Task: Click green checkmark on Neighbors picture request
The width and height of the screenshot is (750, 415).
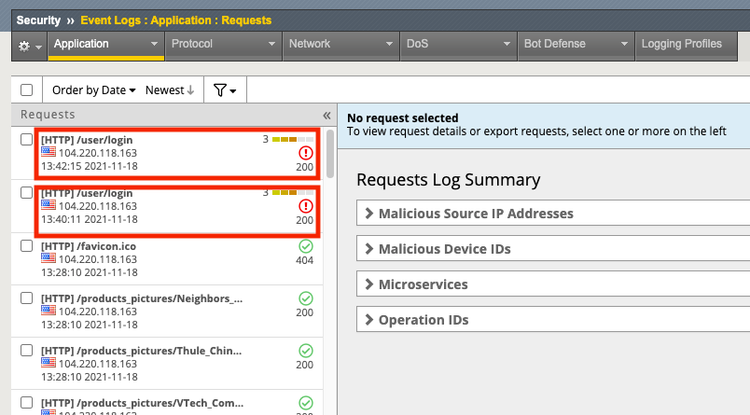Action: (305, 298)
